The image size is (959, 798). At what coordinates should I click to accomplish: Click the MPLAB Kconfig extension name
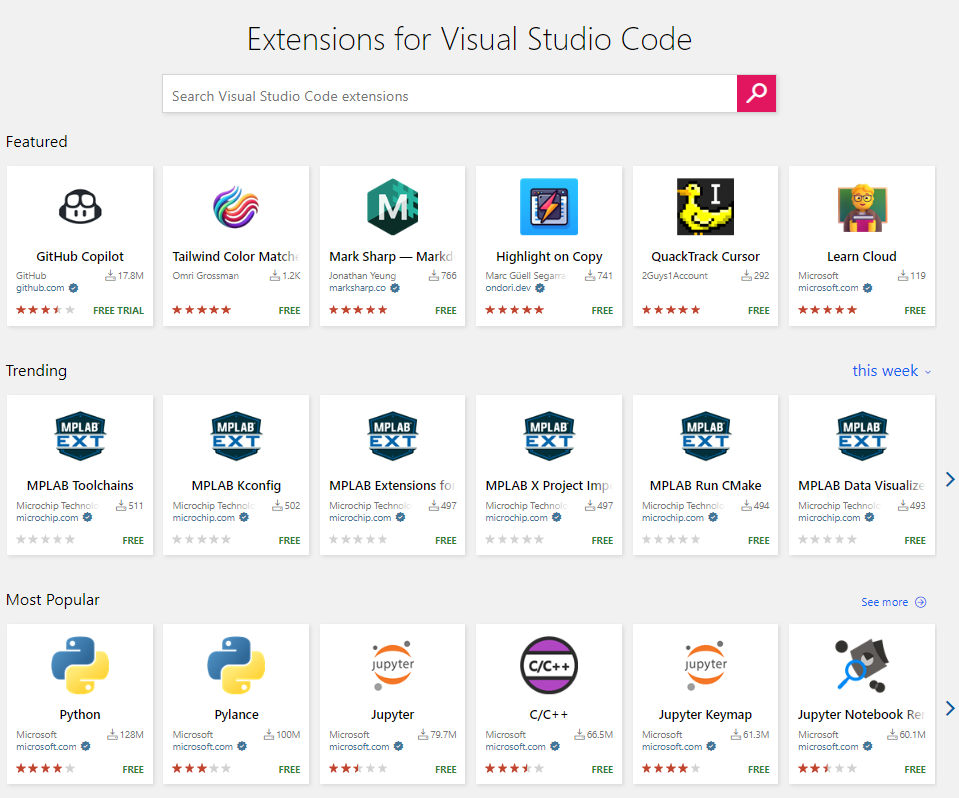click(x=236, y=486)
